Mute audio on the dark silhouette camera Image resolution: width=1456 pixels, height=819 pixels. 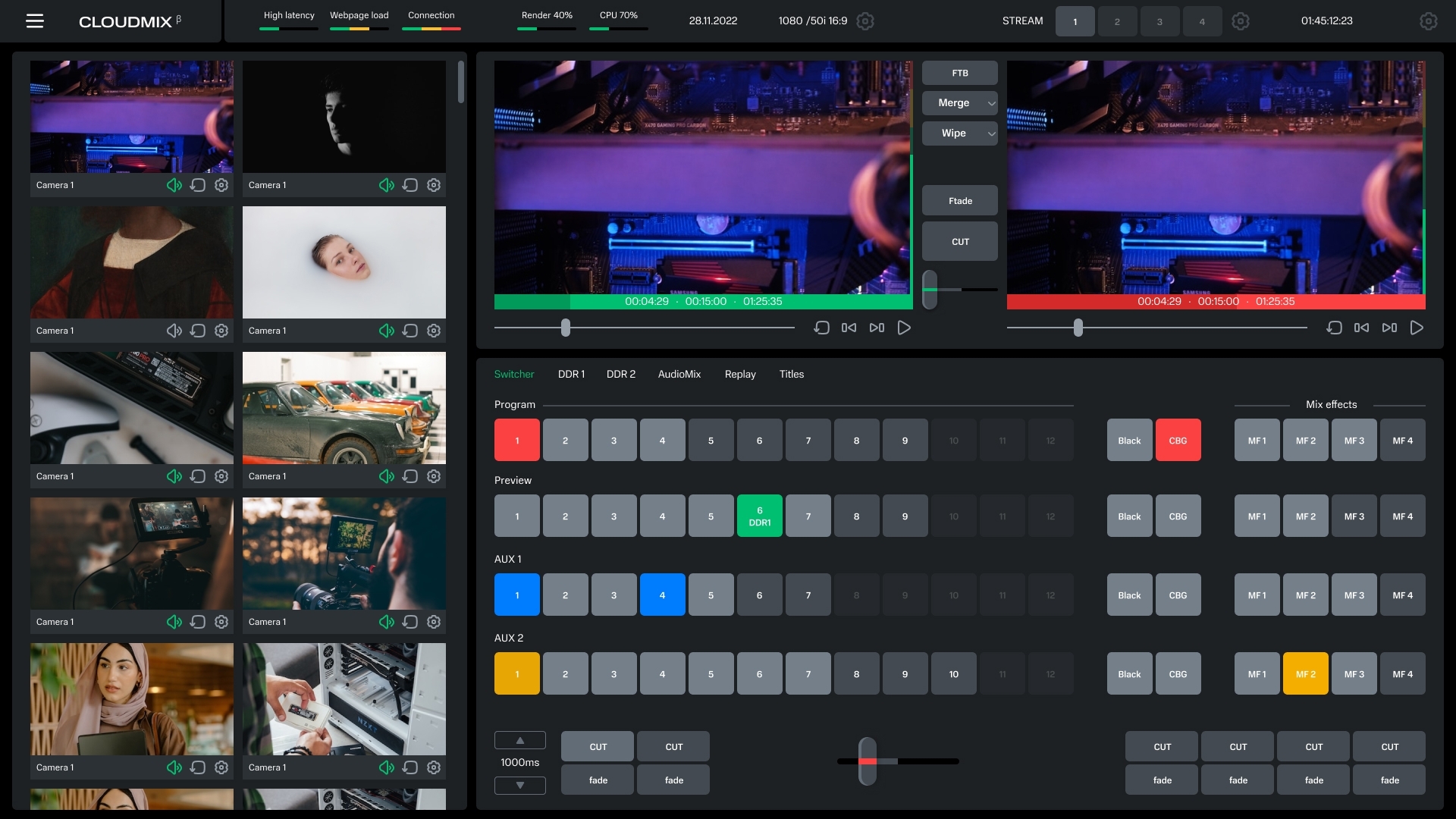pos(387,185)
